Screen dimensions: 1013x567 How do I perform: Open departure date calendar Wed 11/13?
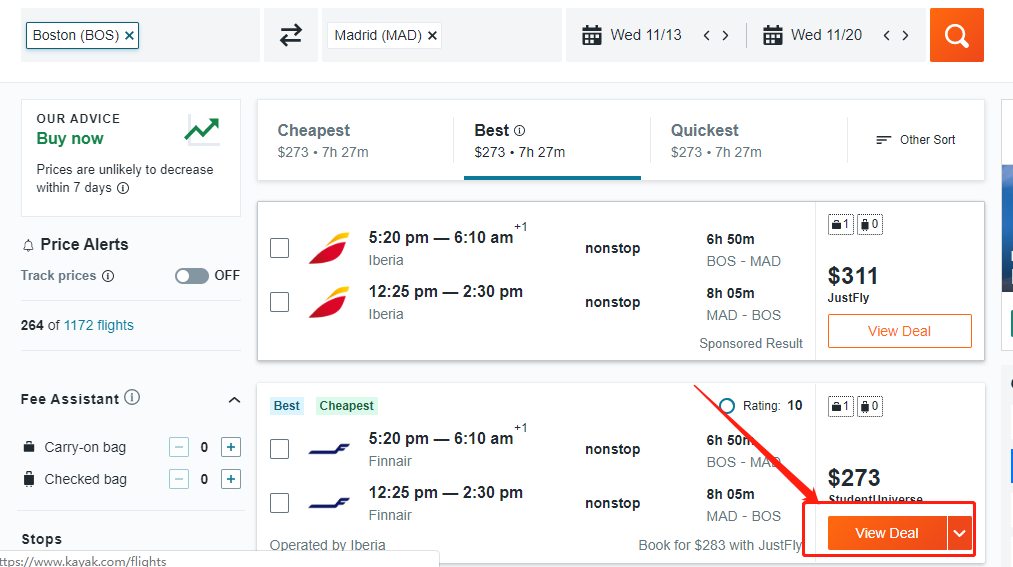click(632, 35)
